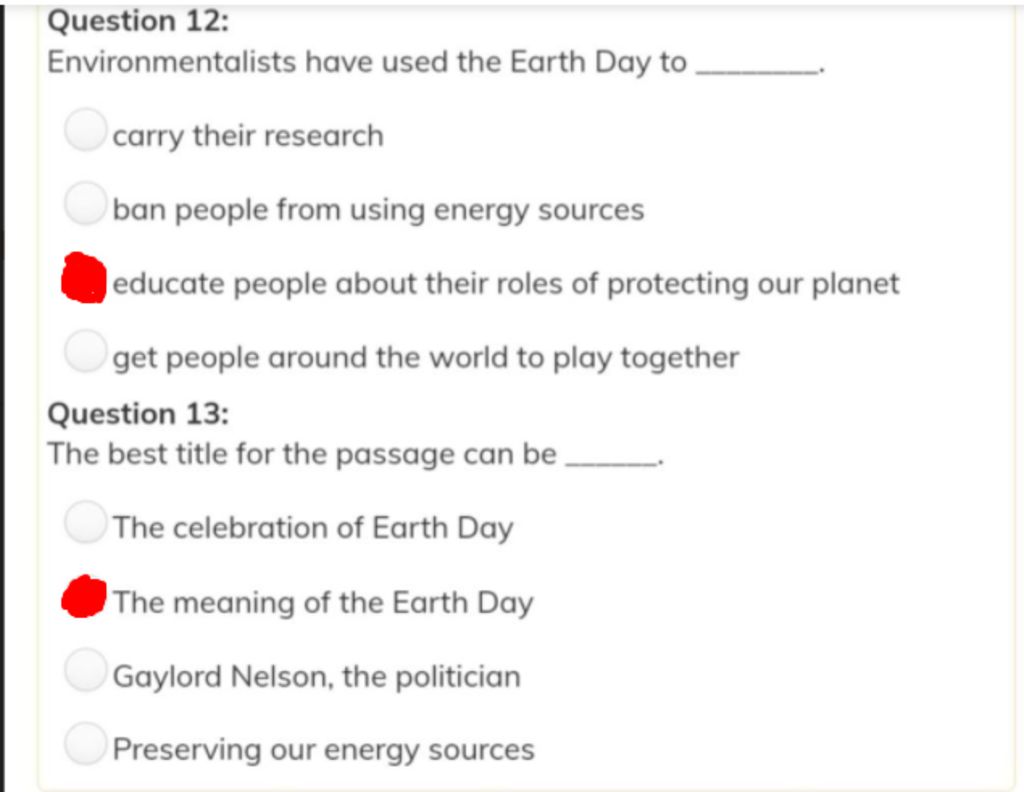Click the answer text 'The celebration of Earth Day'
Image resolution: width=1024 pixels, height=792 pixels.
click(x=313, y=528)
